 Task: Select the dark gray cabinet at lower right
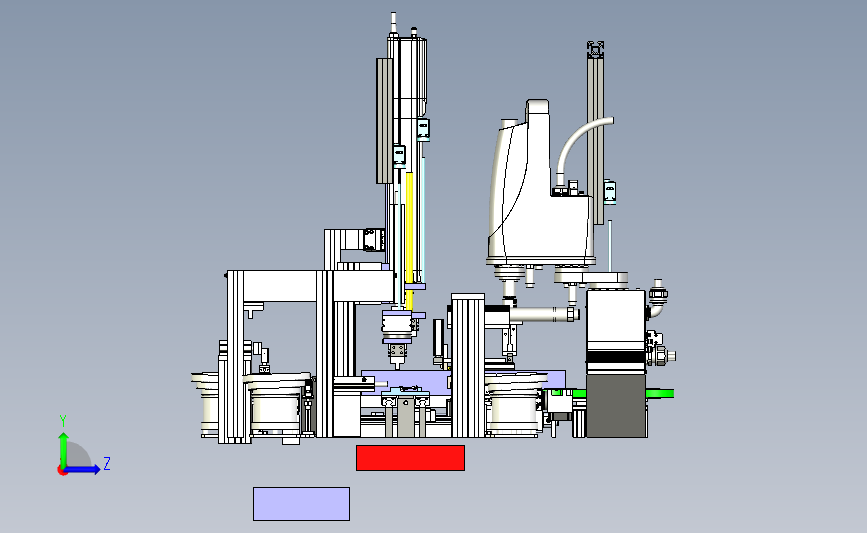(616, 406)
